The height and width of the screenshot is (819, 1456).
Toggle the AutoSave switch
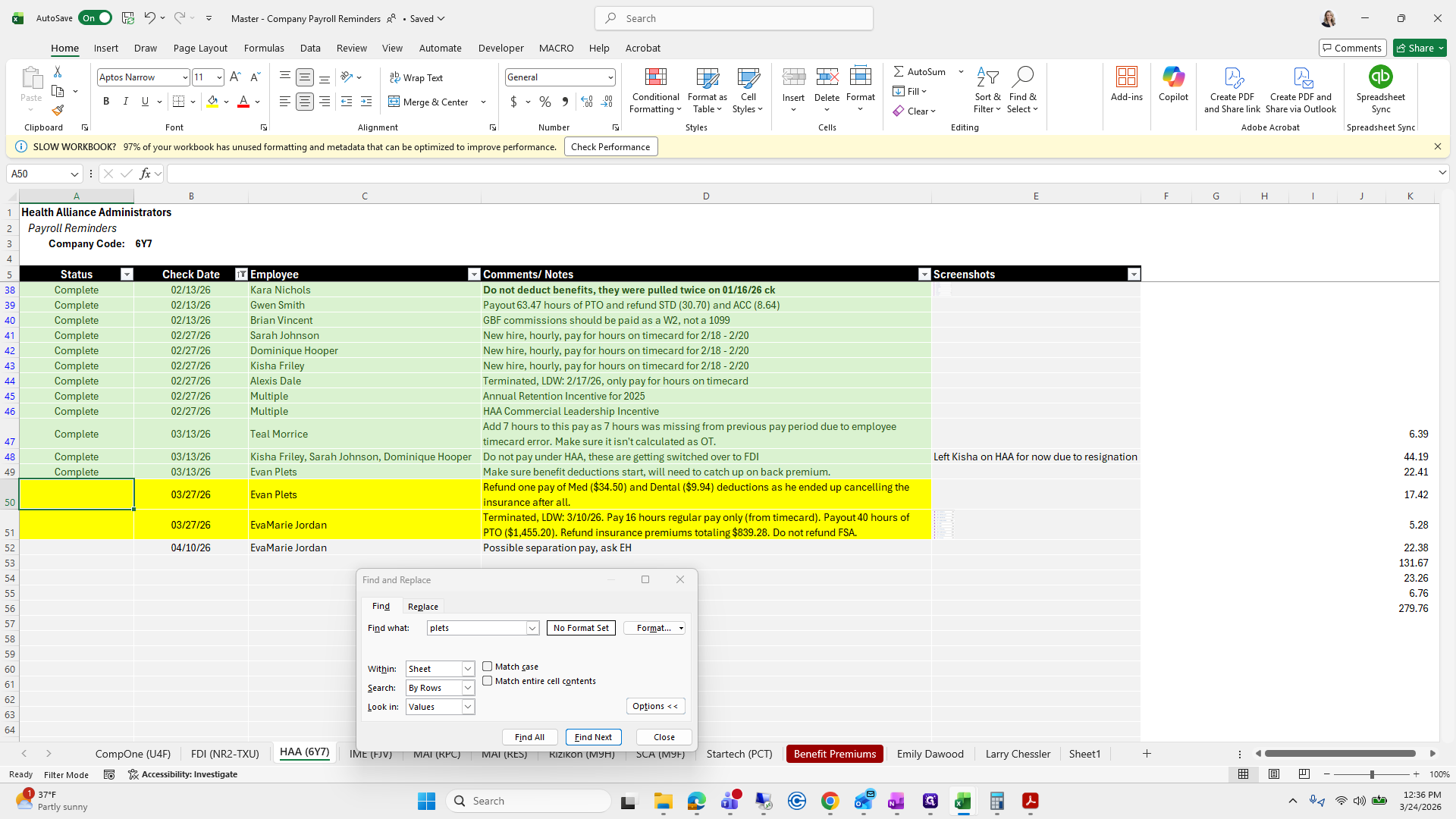96,18
